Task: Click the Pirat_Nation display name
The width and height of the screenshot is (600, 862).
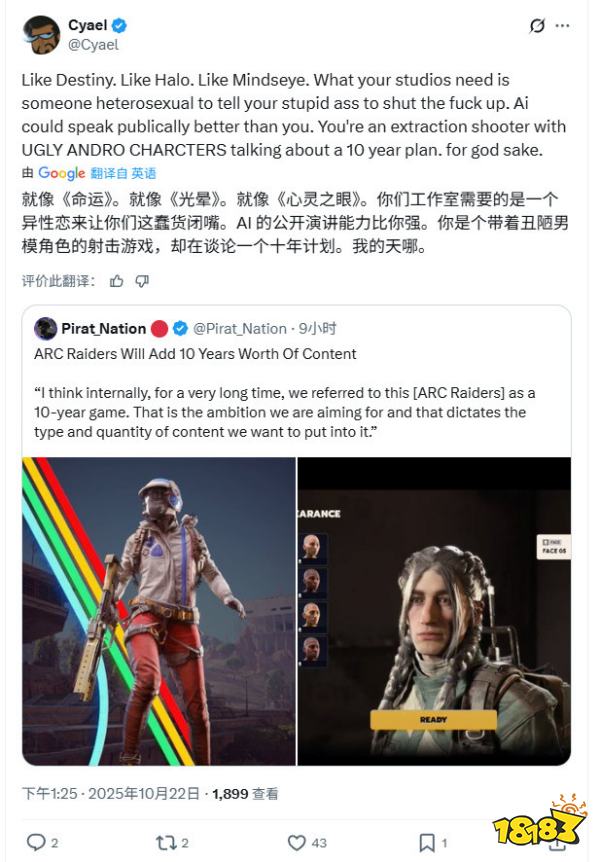Action: click(103, 329)
